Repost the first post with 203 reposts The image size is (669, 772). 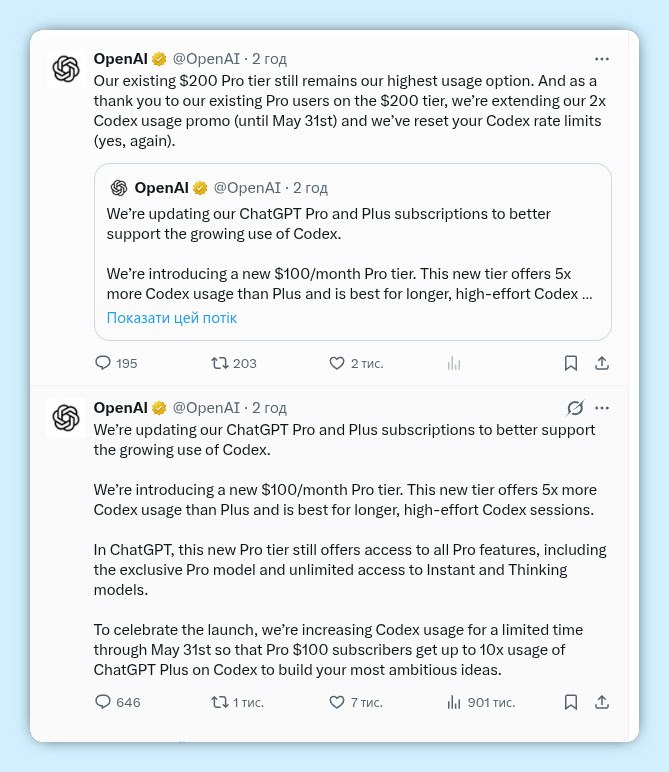[x=220, y=363]
